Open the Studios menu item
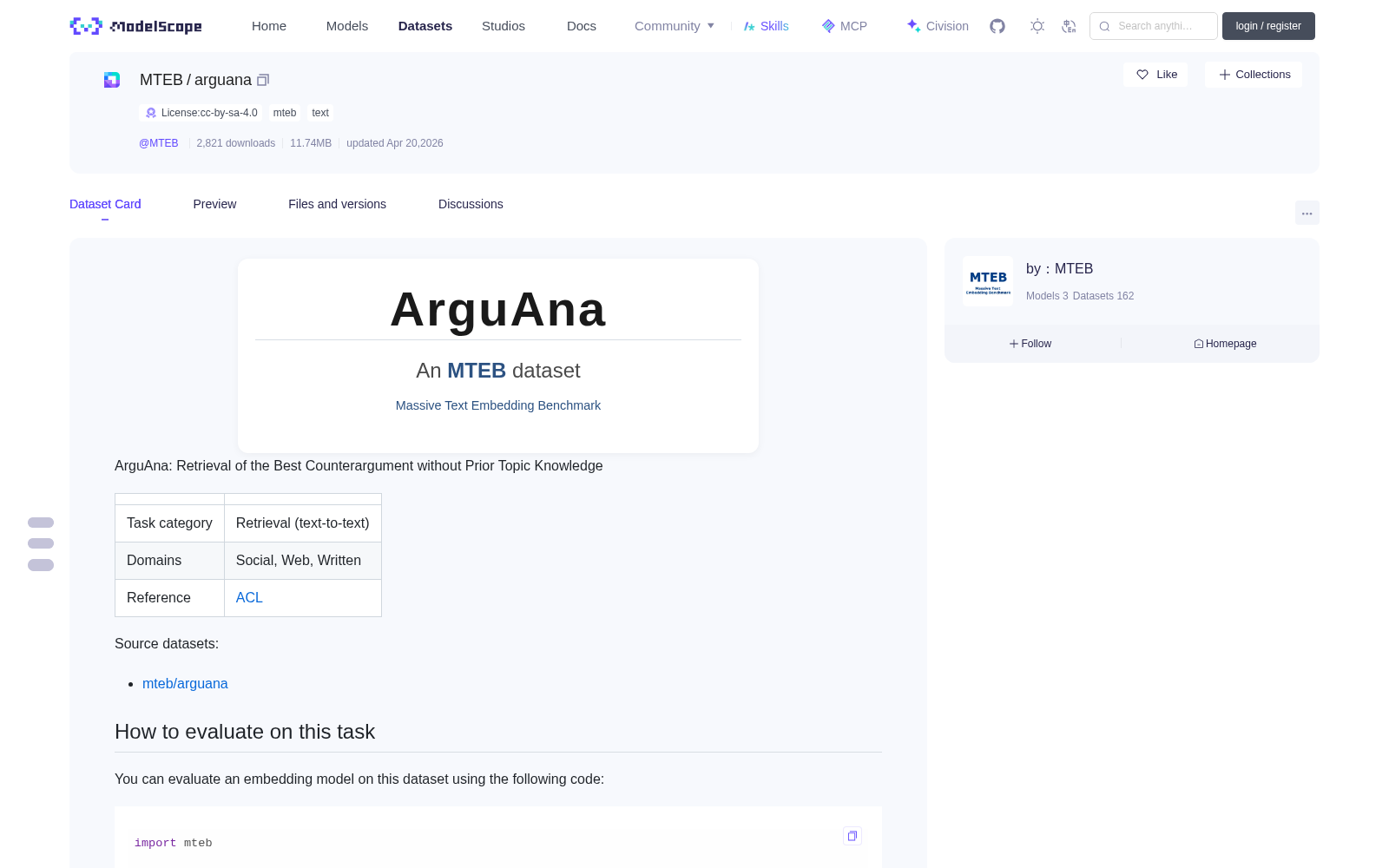This screenshot has height=868, width=1389. [x=504, y=26]
